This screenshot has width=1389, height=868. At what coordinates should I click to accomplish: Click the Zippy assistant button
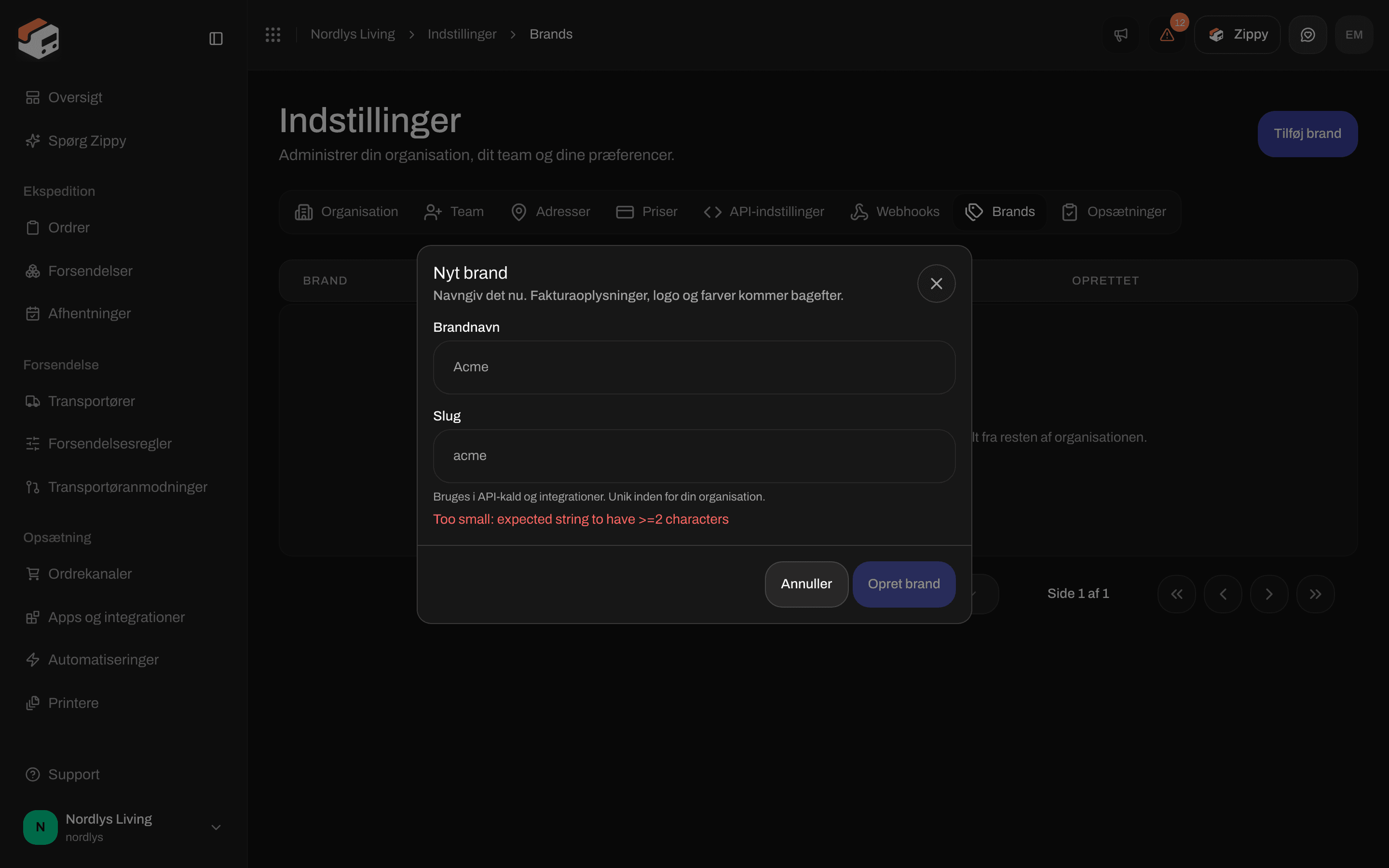[x=1238, y=34]
